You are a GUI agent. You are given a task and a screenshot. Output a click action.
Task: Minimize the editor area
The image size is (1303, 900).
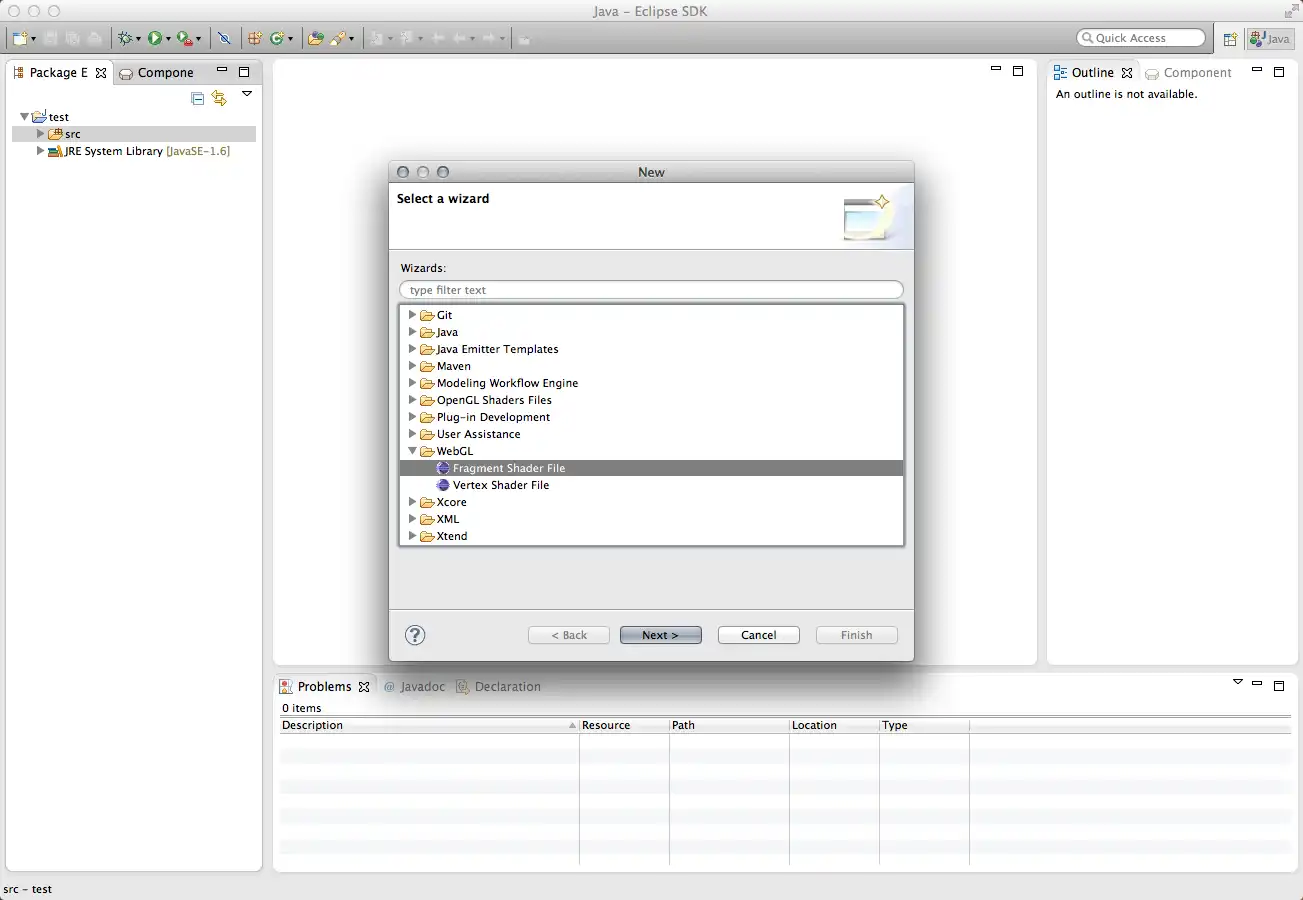pyautogui.click(x=996, y=70)
